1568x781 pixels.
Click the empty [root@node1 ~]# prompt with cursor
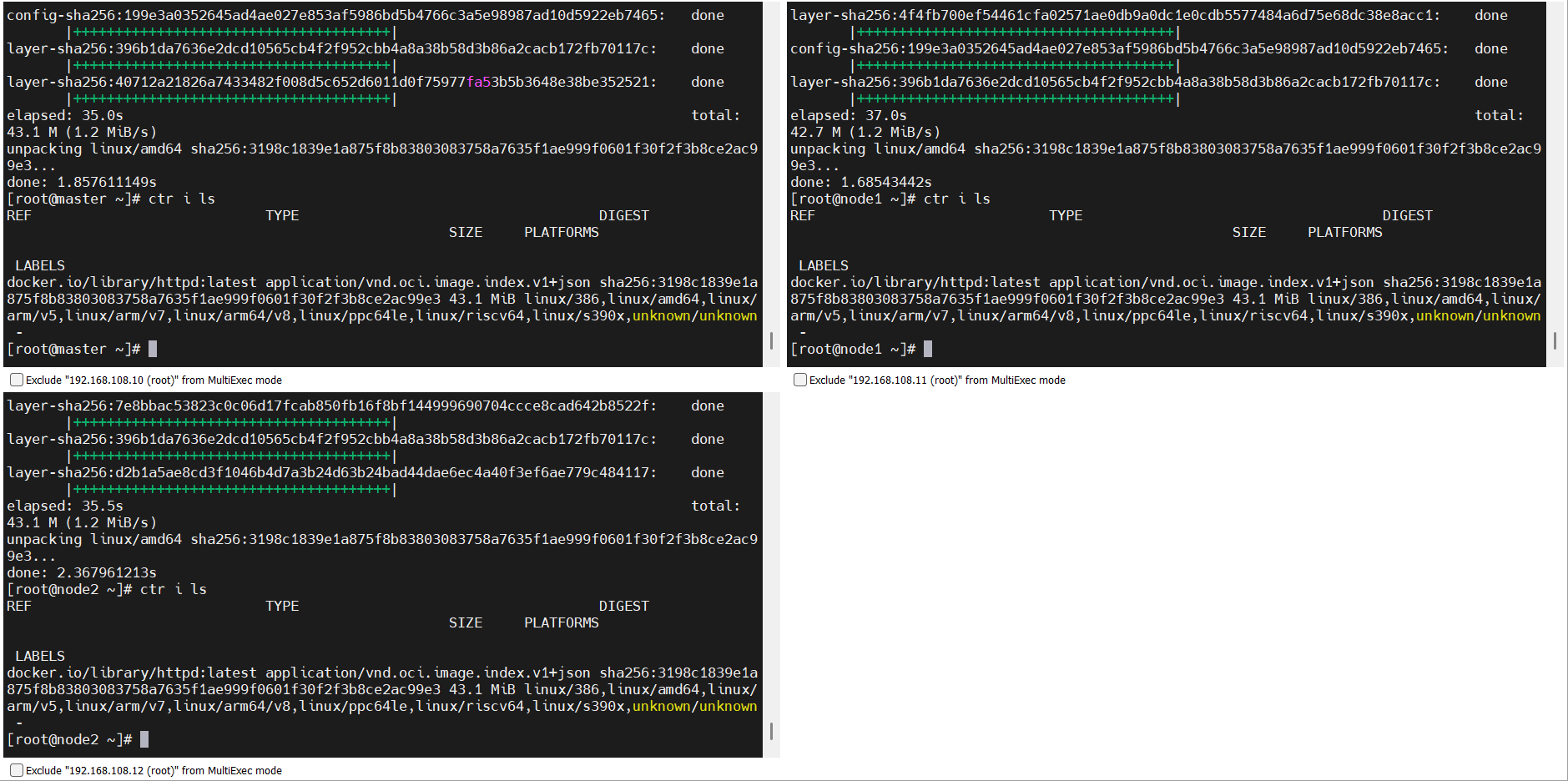point(861,349)
